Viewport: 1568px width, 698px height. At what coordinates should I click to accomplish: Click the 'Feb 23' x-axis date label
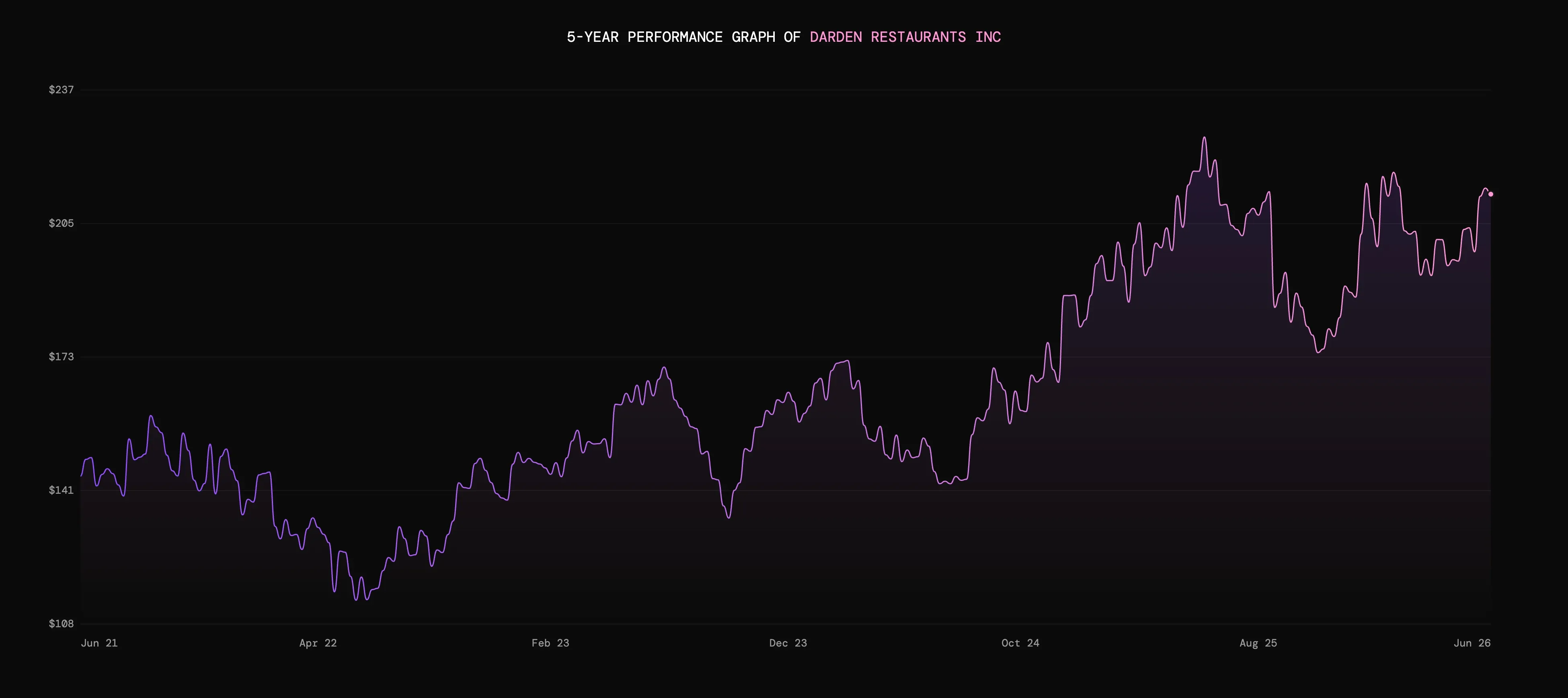click(x=550, y=643)
